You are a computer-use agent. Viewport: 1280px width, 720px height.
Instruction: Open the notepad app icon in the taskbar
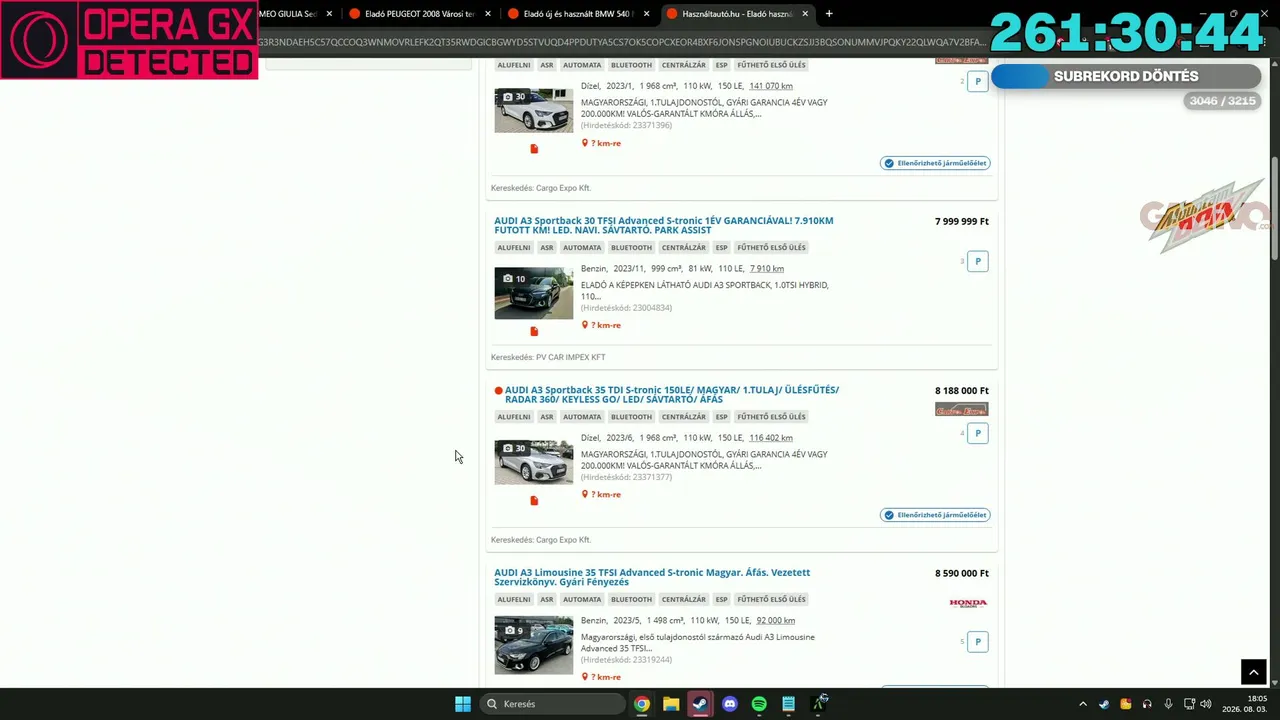[788, 704]
